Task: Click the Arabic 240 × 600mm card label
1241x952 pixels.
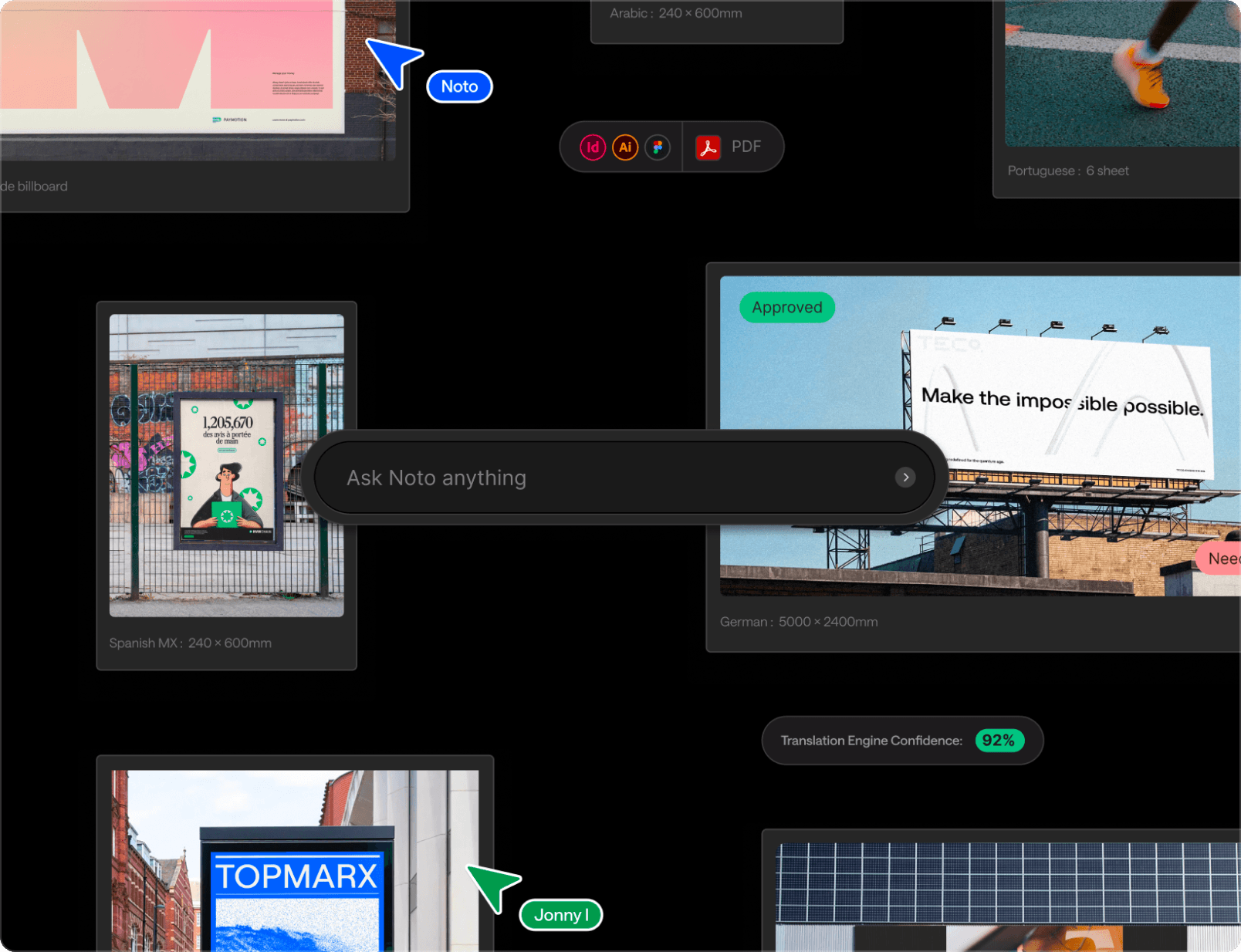Action: [676, 13]
